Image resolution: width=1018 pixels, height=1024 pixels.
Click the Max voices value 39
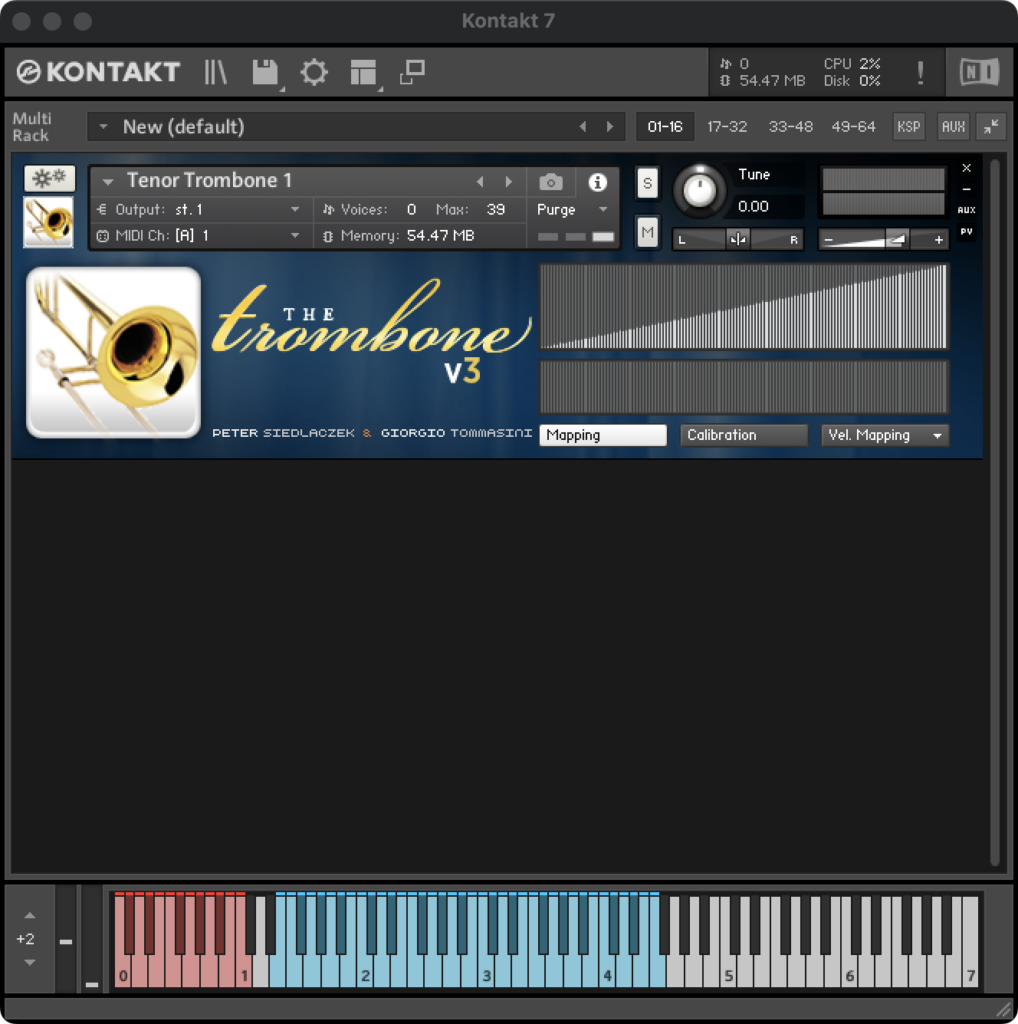[x=496, y=210]
